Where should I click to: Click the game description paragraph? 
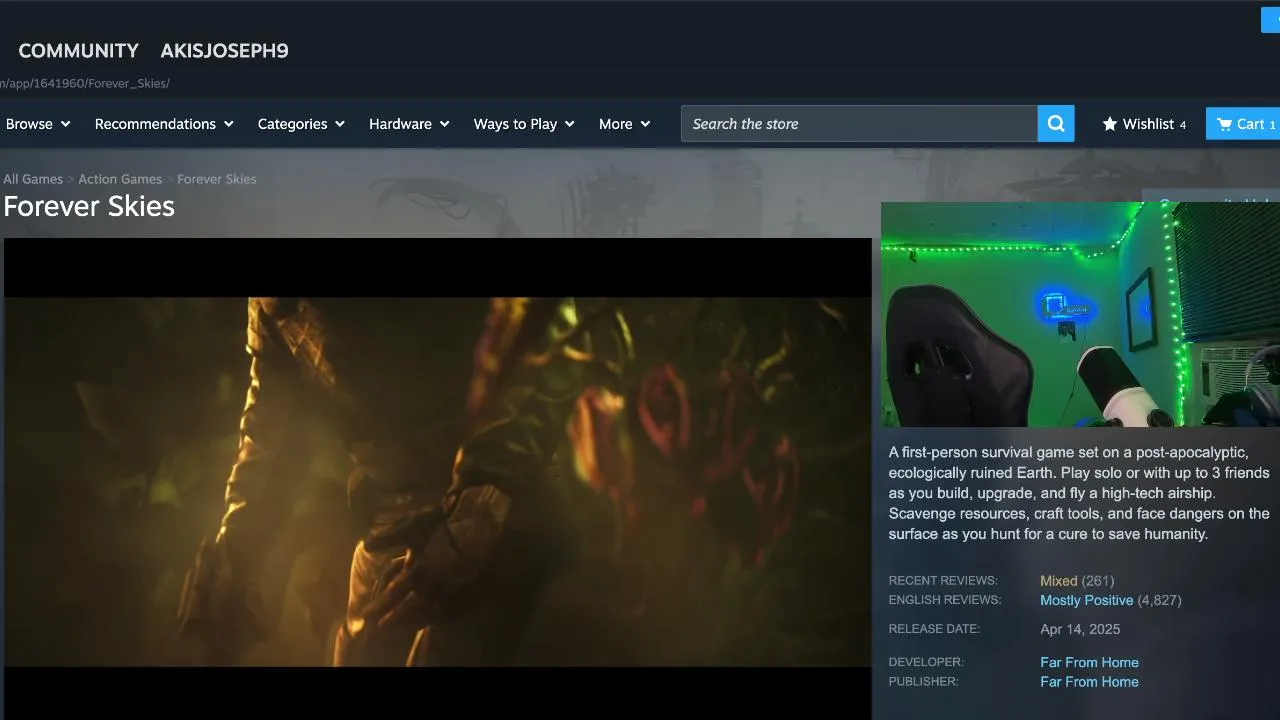(x=1079, y=493)
